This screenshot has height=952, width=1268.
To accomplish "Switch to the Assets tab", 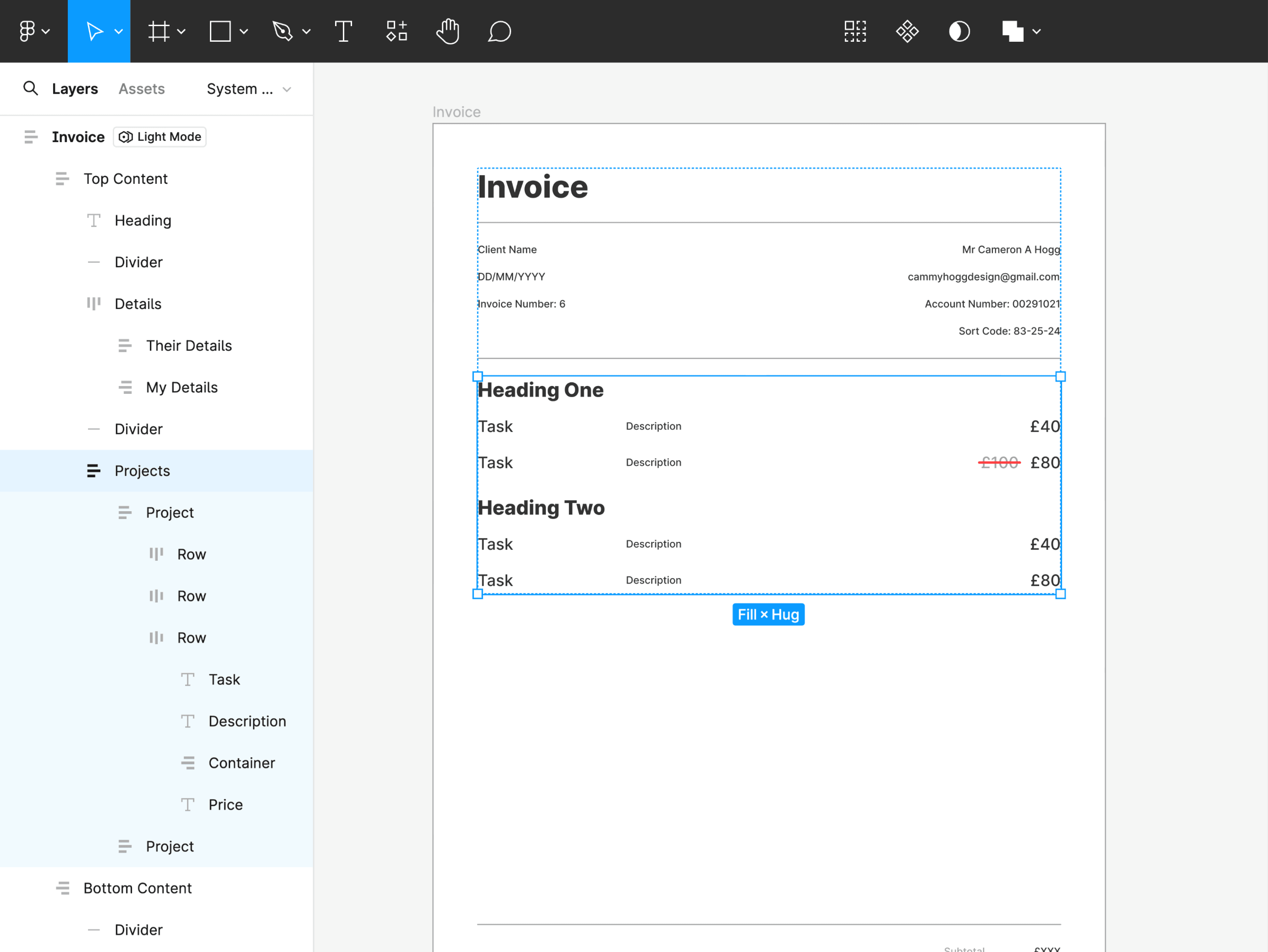I will coord(141,89).
